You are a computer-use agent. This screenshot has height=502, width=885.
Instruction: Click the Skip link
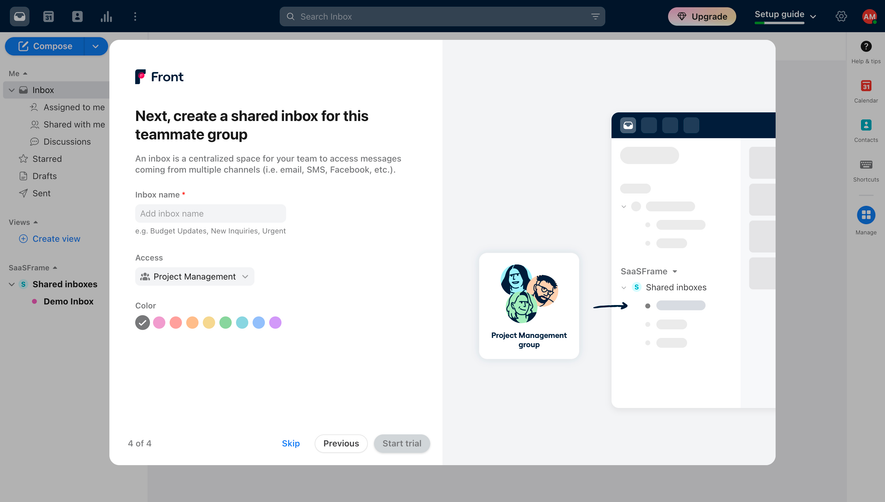[291, 443]
